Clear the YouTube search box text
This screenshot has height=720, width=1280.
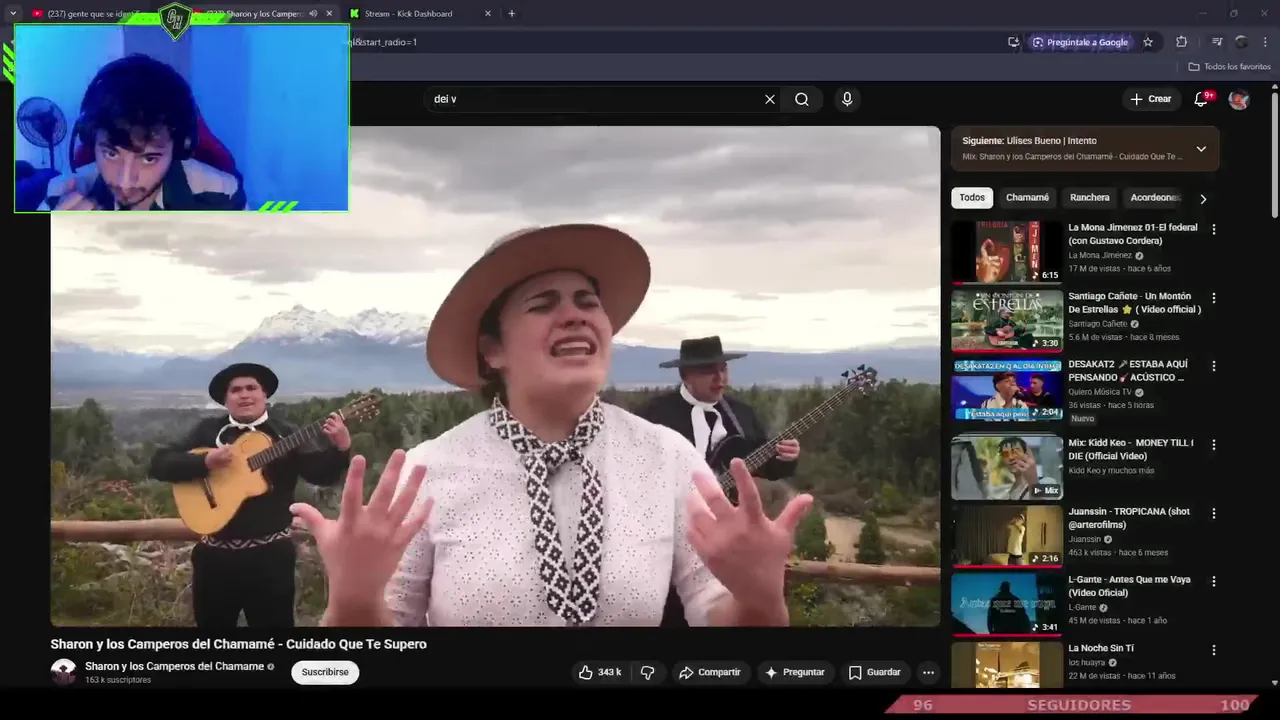tap(770, 99)
